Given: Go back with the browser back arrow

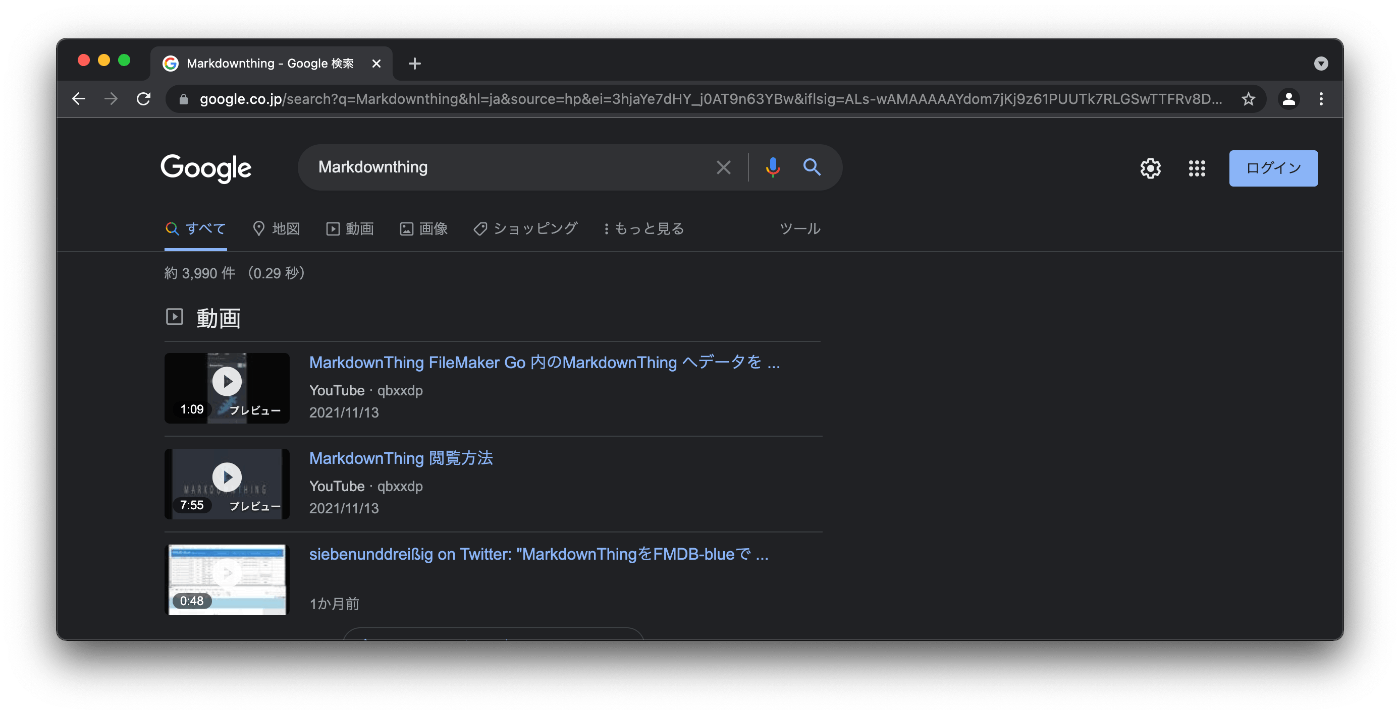Looking at the screenshot, I should (79, 99).
